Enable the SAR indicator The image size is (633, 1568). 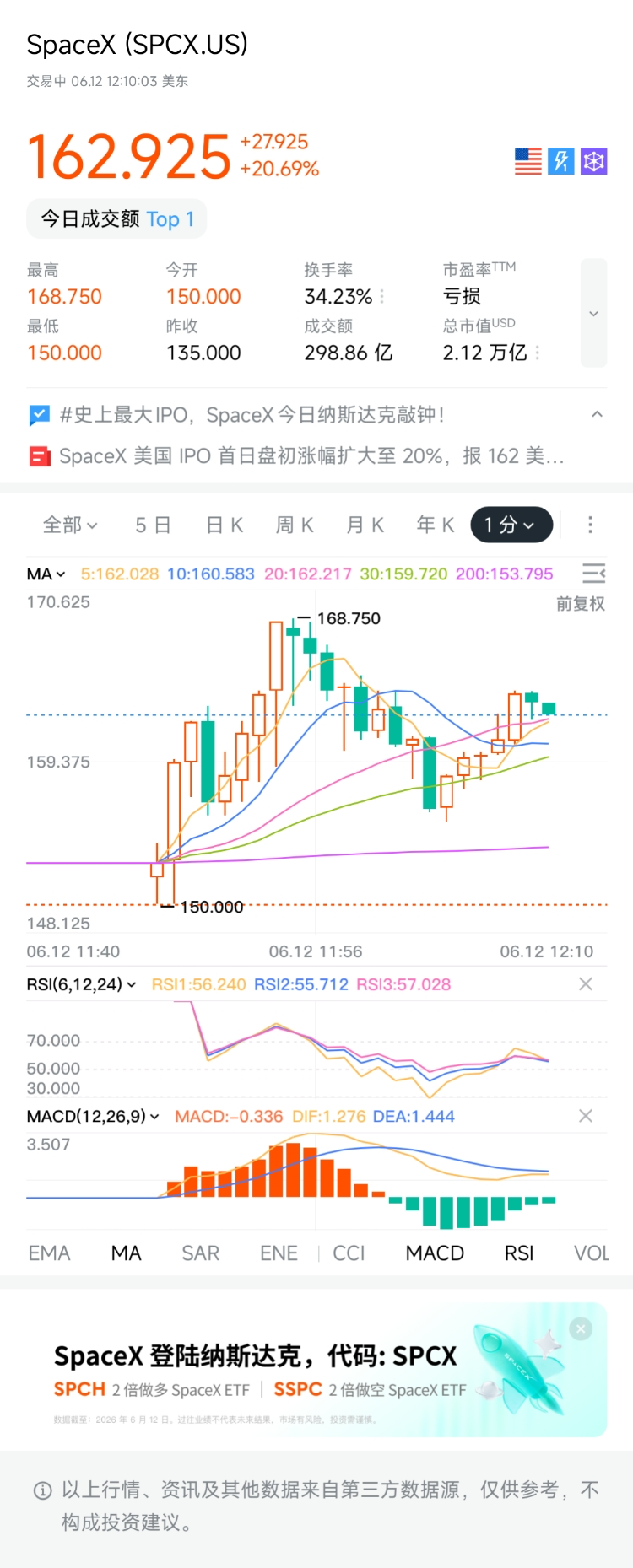pyautogui.click(x=201, y=1253)
